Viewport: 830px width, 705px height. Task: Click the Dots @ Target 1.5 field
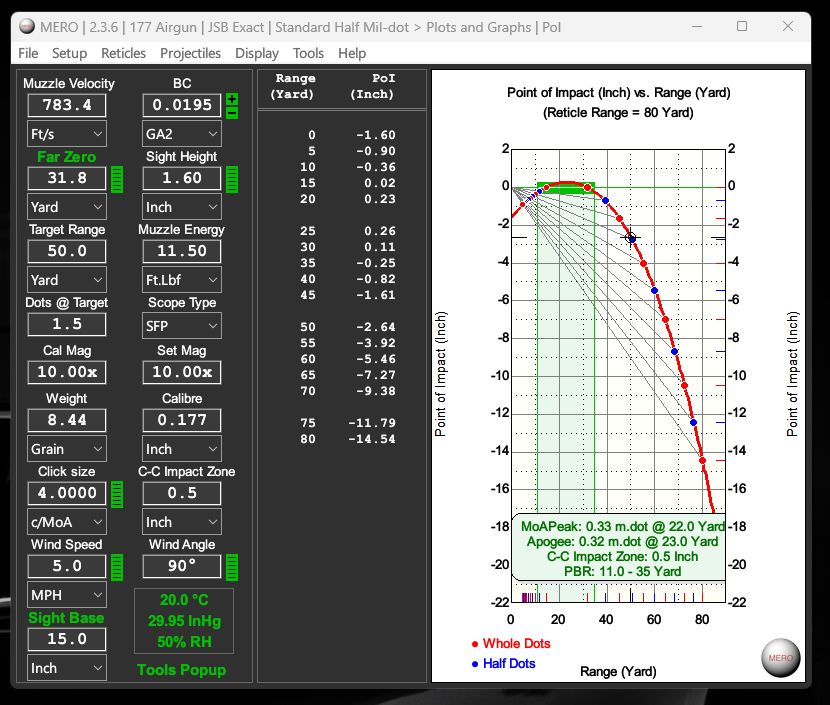click(x=67, y=324)
